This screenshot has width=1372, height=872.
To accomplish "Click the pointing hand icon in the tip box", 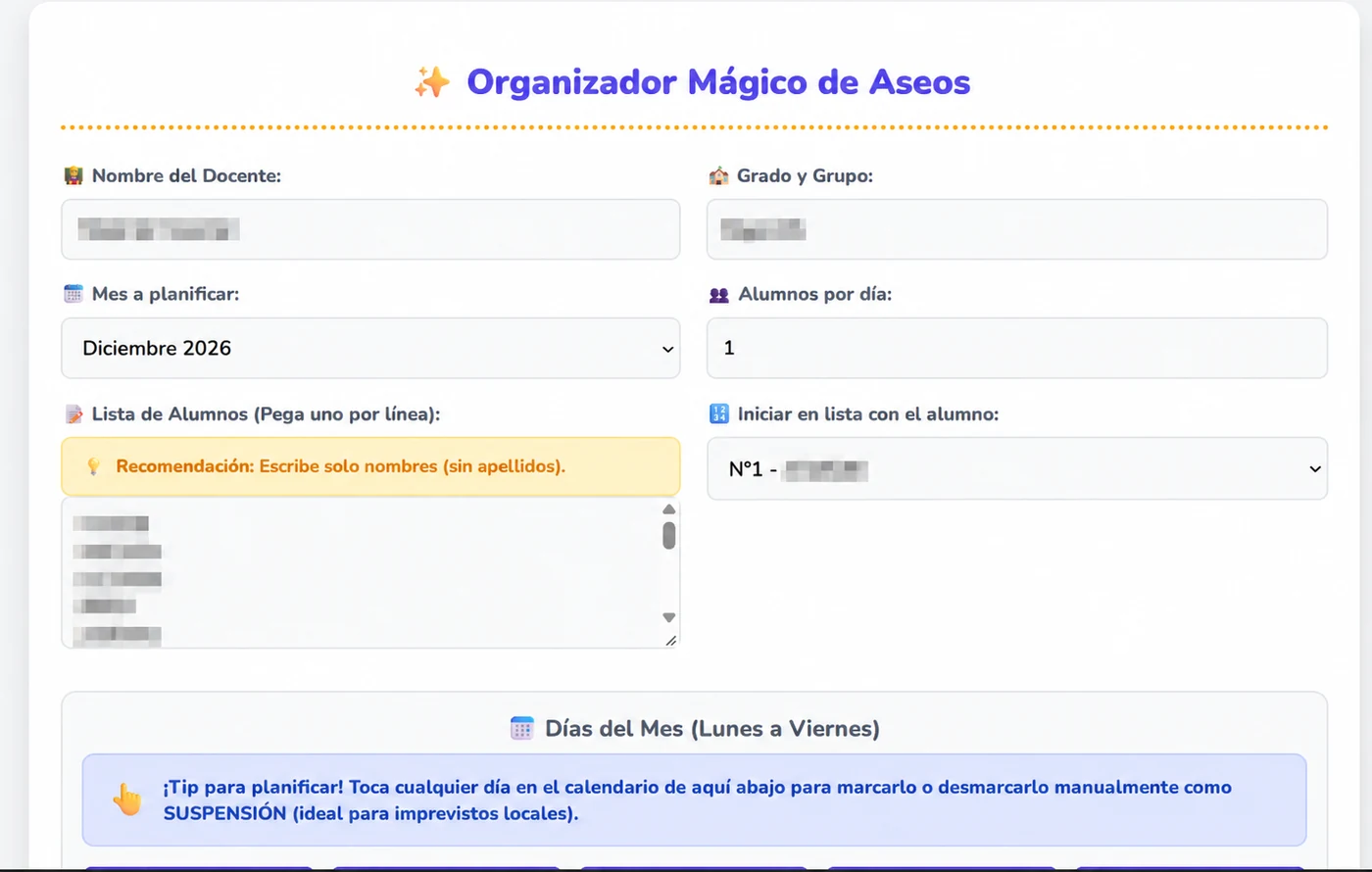I will tap(127, 800).
